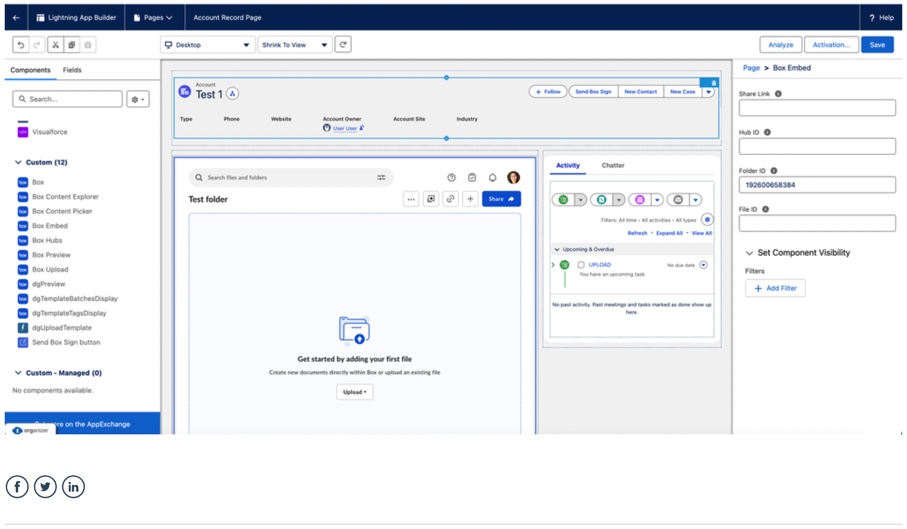Click the Box search filter sliders icon

(x=381, y=177)
